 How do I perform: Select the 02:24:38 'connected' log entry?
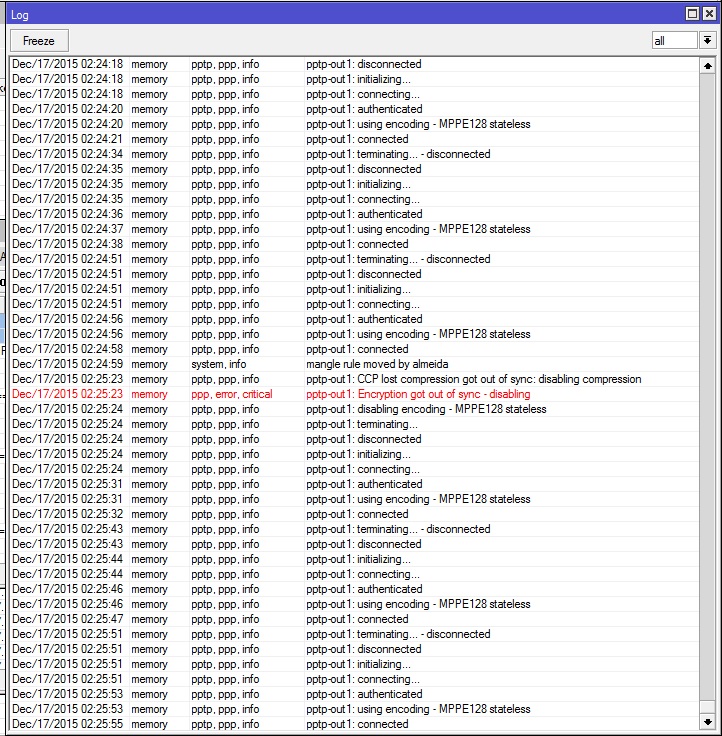point(354,244)
